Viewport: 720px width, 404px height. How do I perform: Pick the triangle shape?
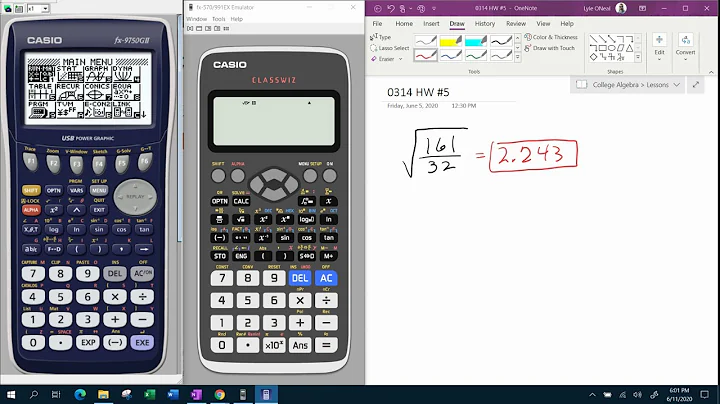pyautogui.click(x=630, y=48)
